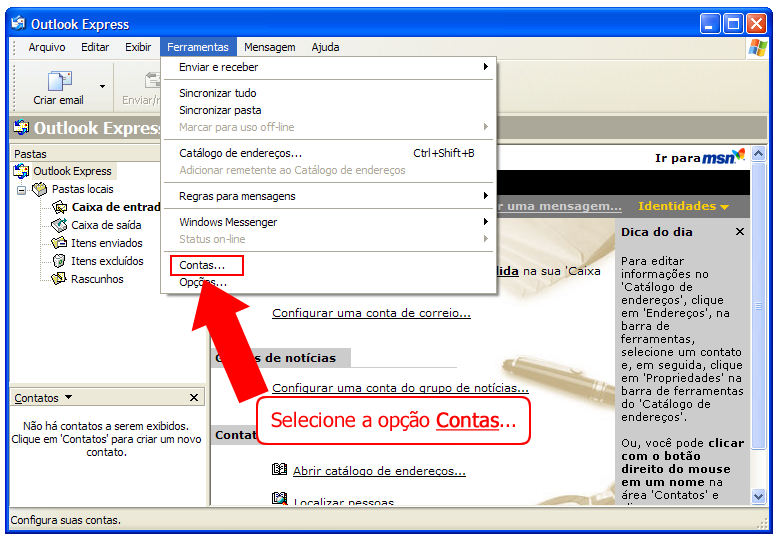This screenshot has height=545, width=784.
Task: Close the Contatos pane
Action: [x=194, y=398]
